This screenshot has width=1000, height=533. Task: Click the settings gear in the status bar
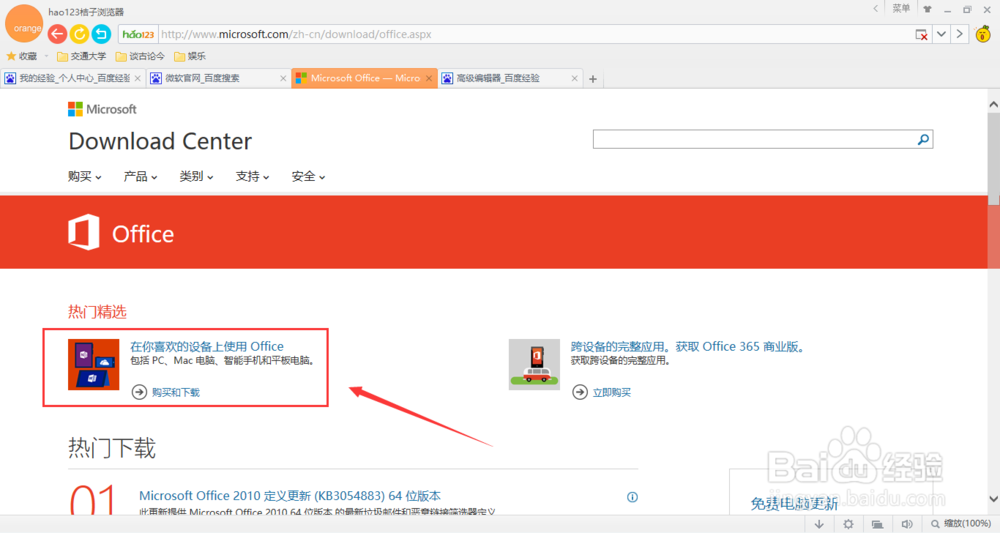[x=848, y=524]
